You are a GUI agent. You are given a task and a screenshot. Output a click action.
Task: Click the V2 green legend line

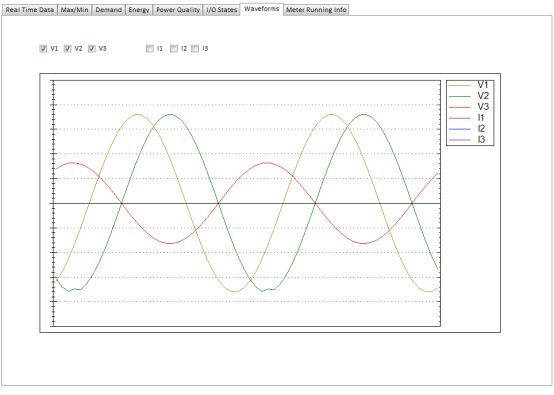(460, 96)
